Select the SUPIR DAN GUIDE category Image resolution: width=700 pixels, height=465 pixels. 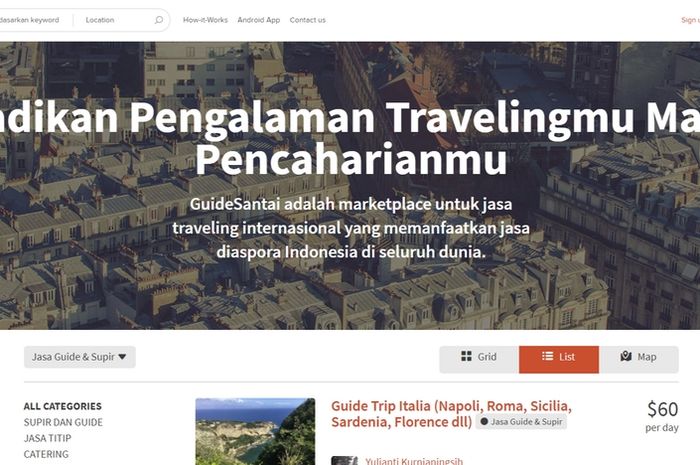pos(63,422)
